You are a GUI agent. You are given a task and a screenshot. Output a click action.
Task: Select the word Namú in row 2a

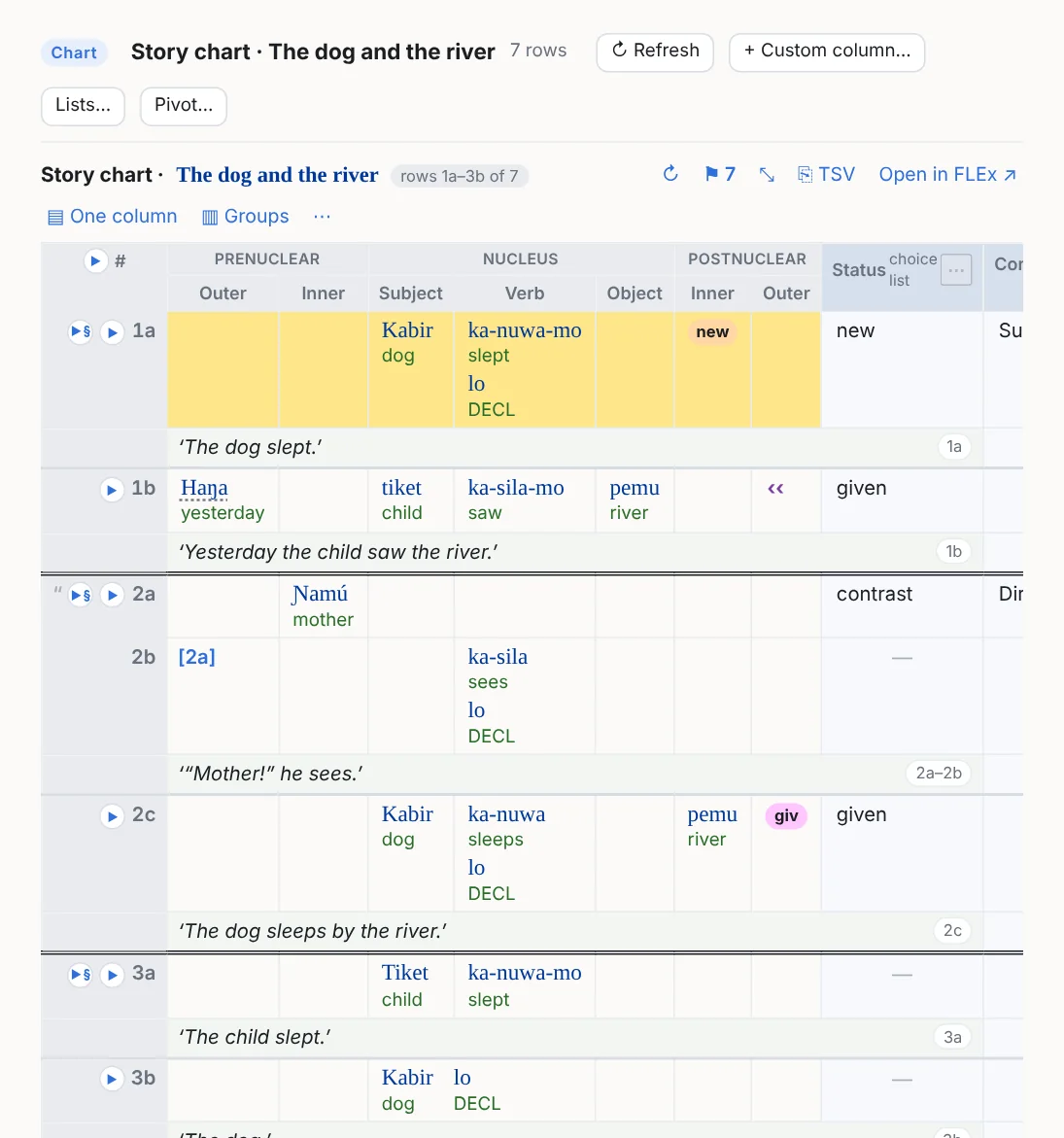coord(320,594)
